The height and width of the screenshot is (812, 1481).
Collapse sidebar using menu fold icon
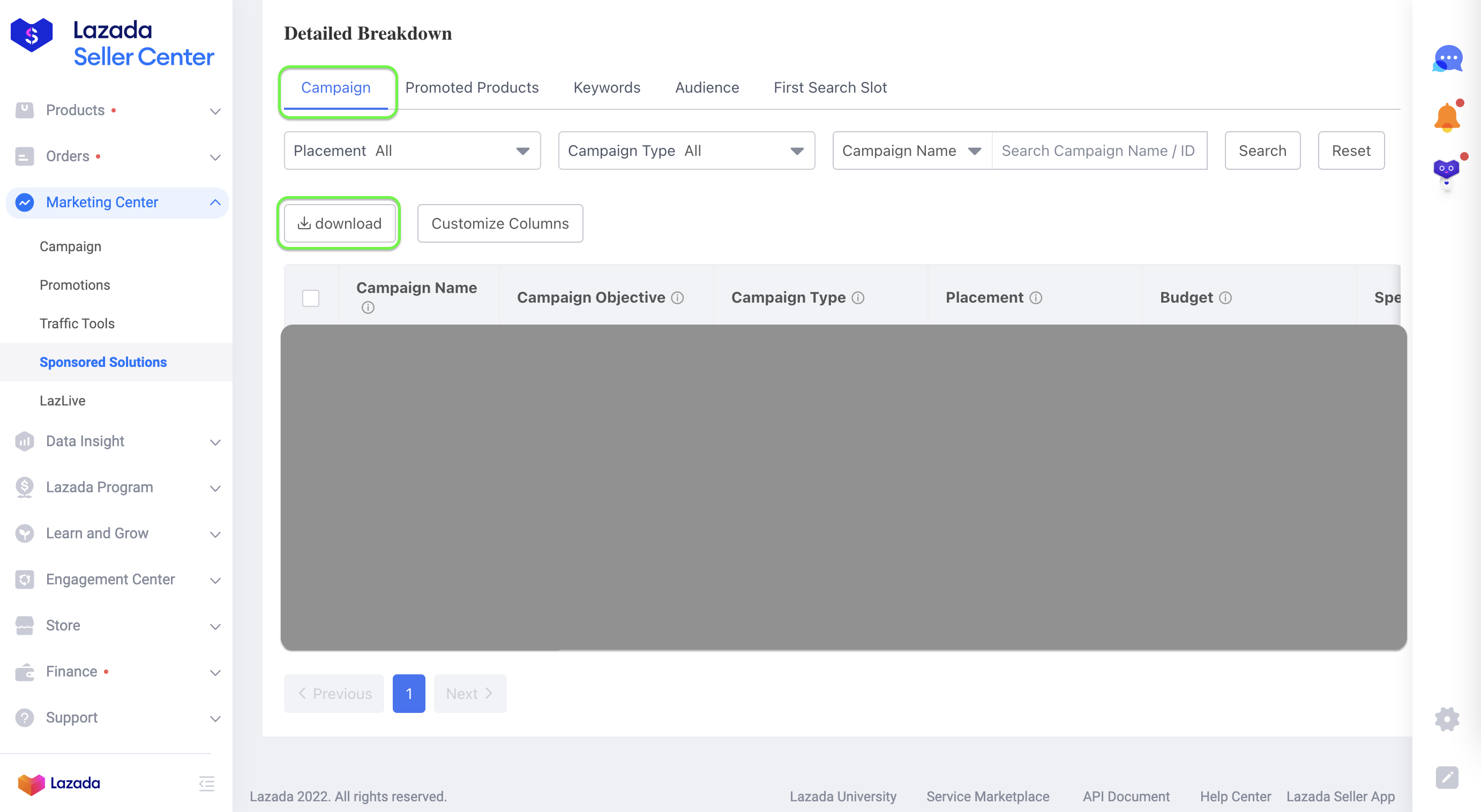pyautogui.click(x=206, y=783)
